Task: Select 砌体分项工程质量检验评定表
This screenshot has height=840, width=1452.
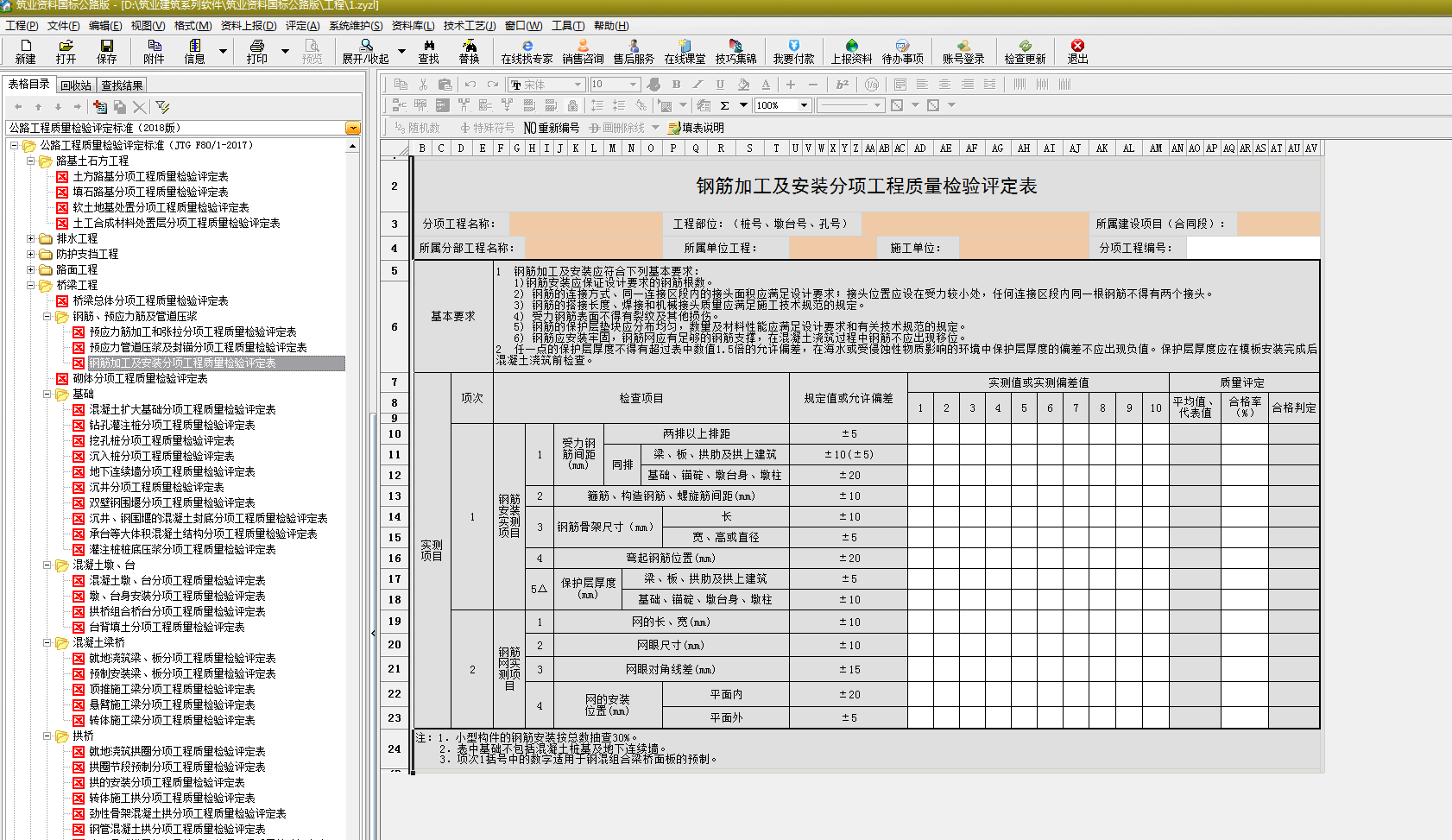Action: click(x=140, y=378)
